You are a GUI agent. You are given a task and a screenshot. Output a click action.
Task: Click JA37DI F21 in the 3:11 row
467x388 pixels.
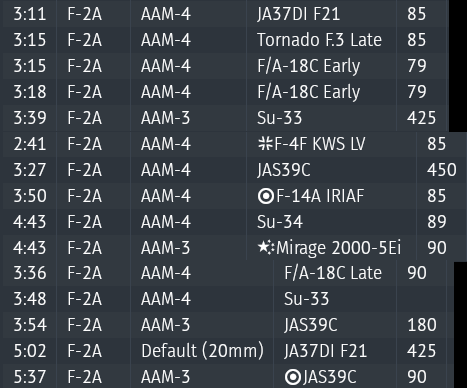point(298,14)
